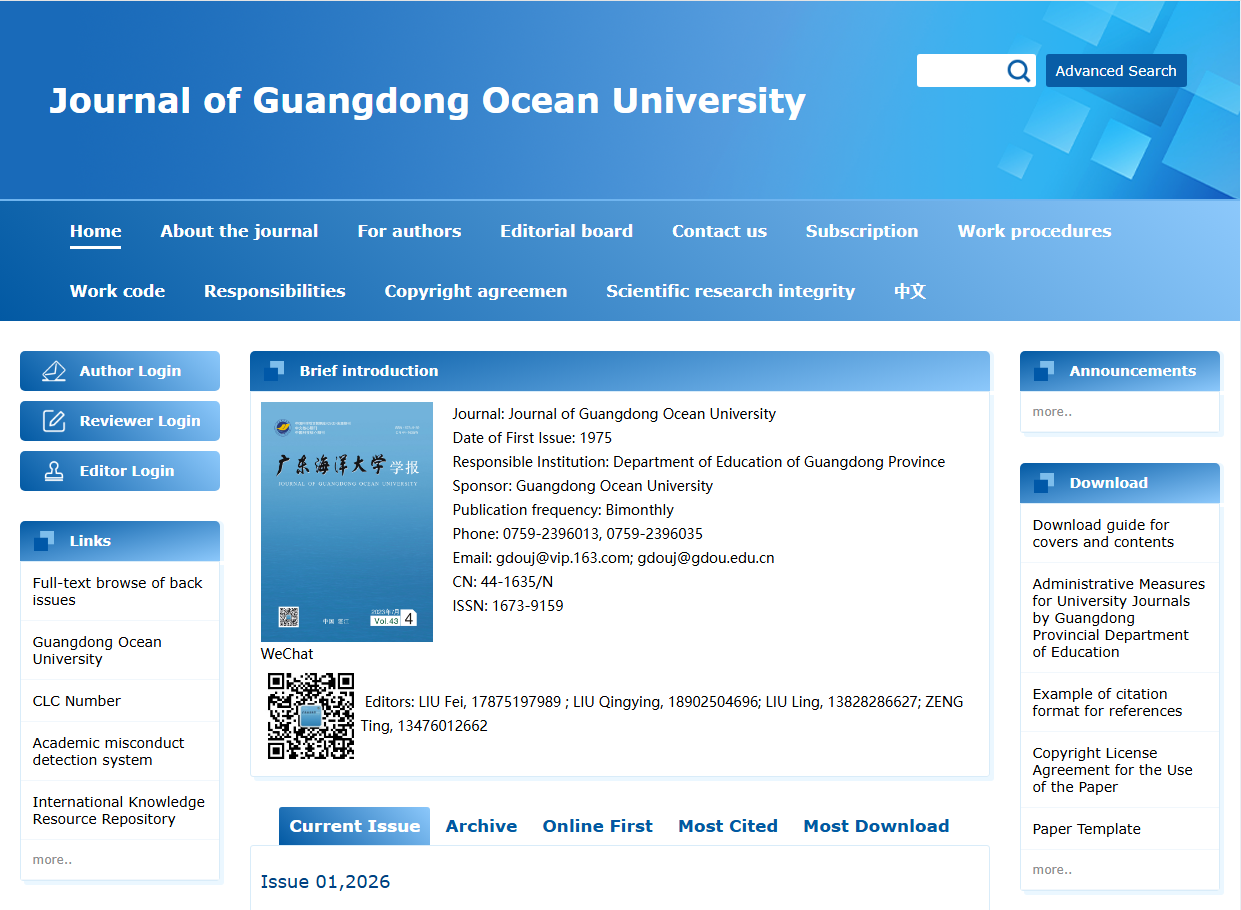Image resolution: width=1241 pixels, height=910 pixels.
Task: Click the Editor Login stamp icon
Action: (x=54, y=471)
